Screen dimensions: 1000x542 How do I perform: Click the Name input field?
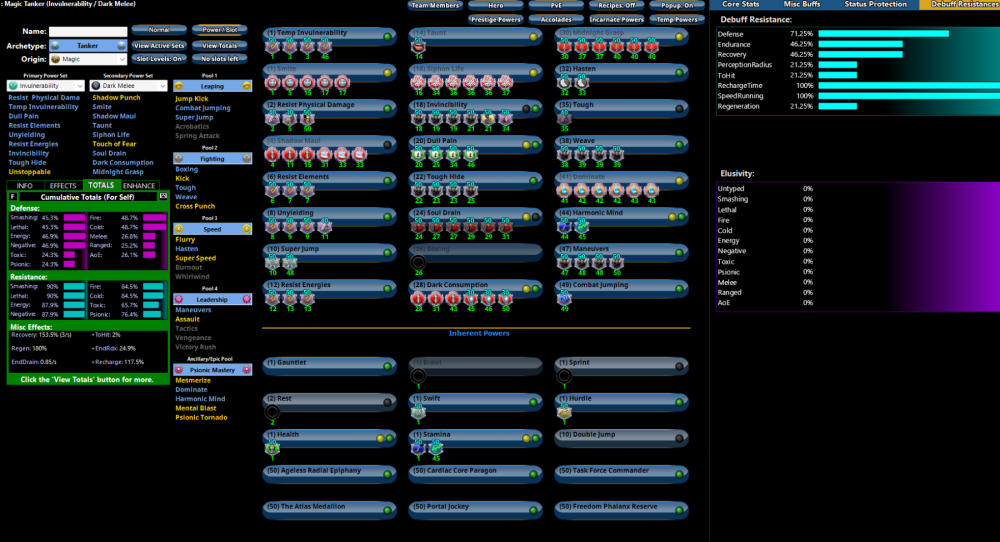tap(88, 31)
